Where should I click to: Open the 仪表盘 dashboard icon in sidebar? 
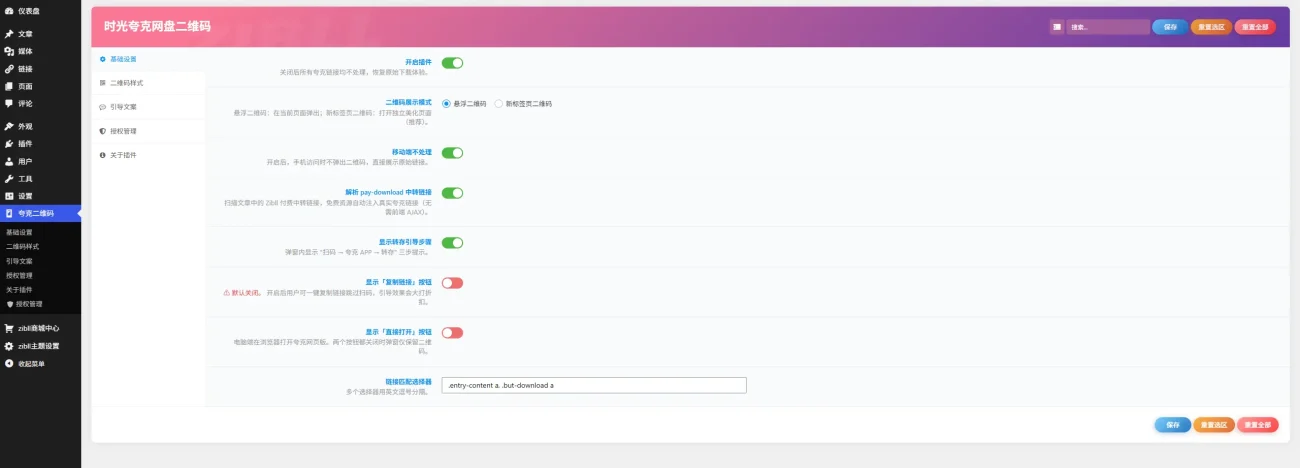(x=9, y=11)
